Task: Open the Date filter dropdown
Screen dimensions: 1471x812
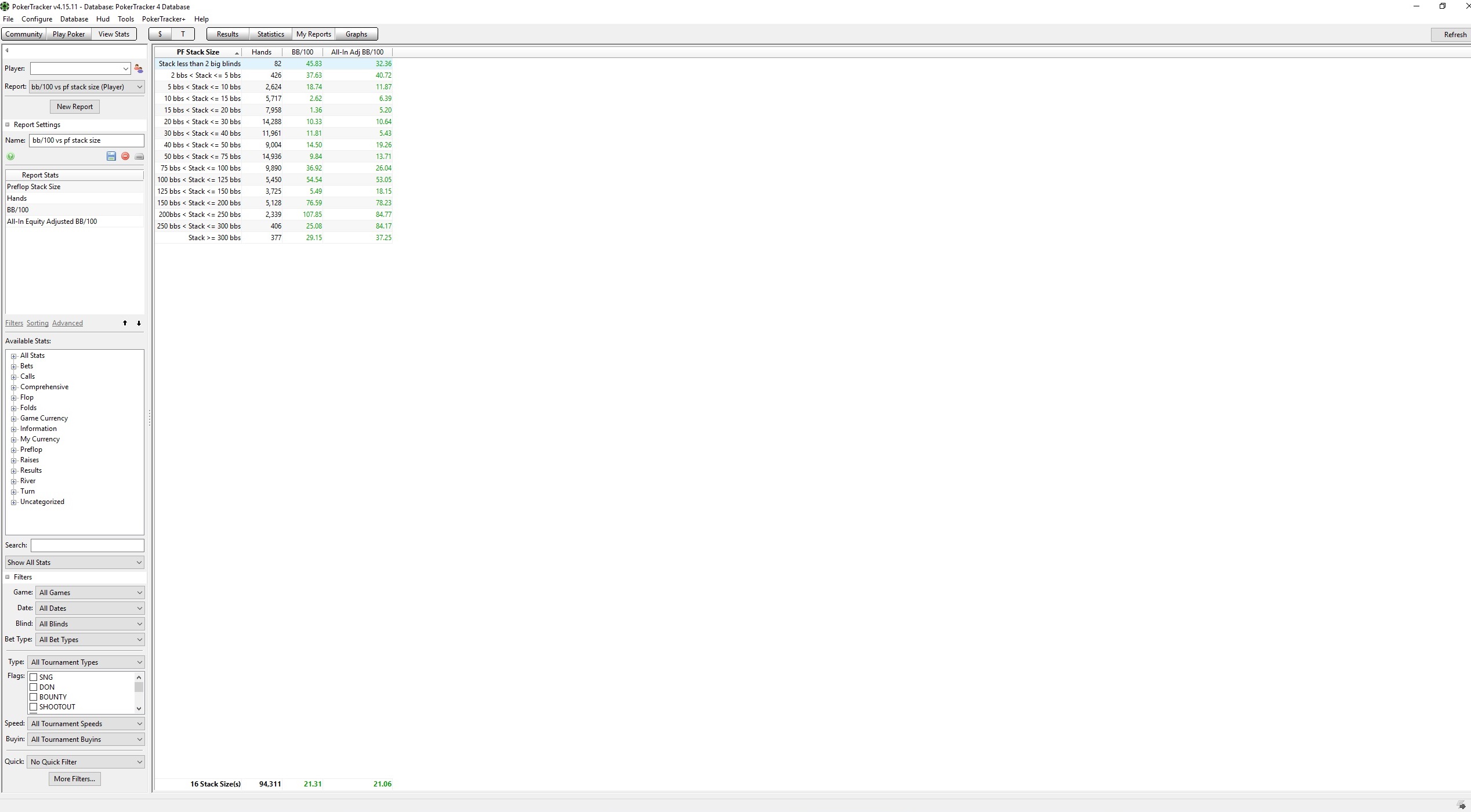Action: pyautogui.click(x=90, y=608)
